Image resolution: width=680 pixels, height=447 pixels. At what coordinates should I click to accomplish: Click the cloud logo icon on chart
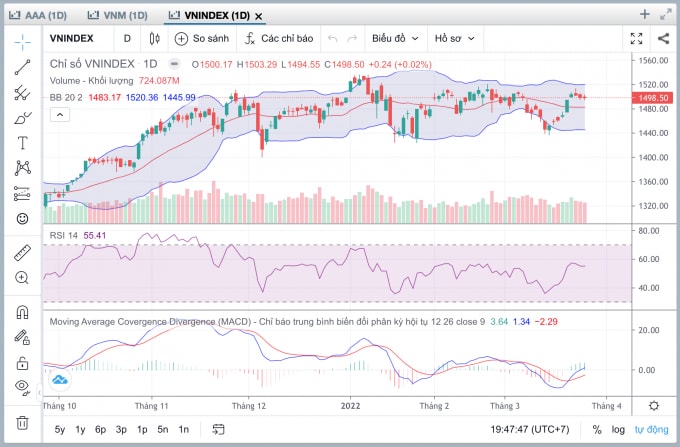coord(60,380)
